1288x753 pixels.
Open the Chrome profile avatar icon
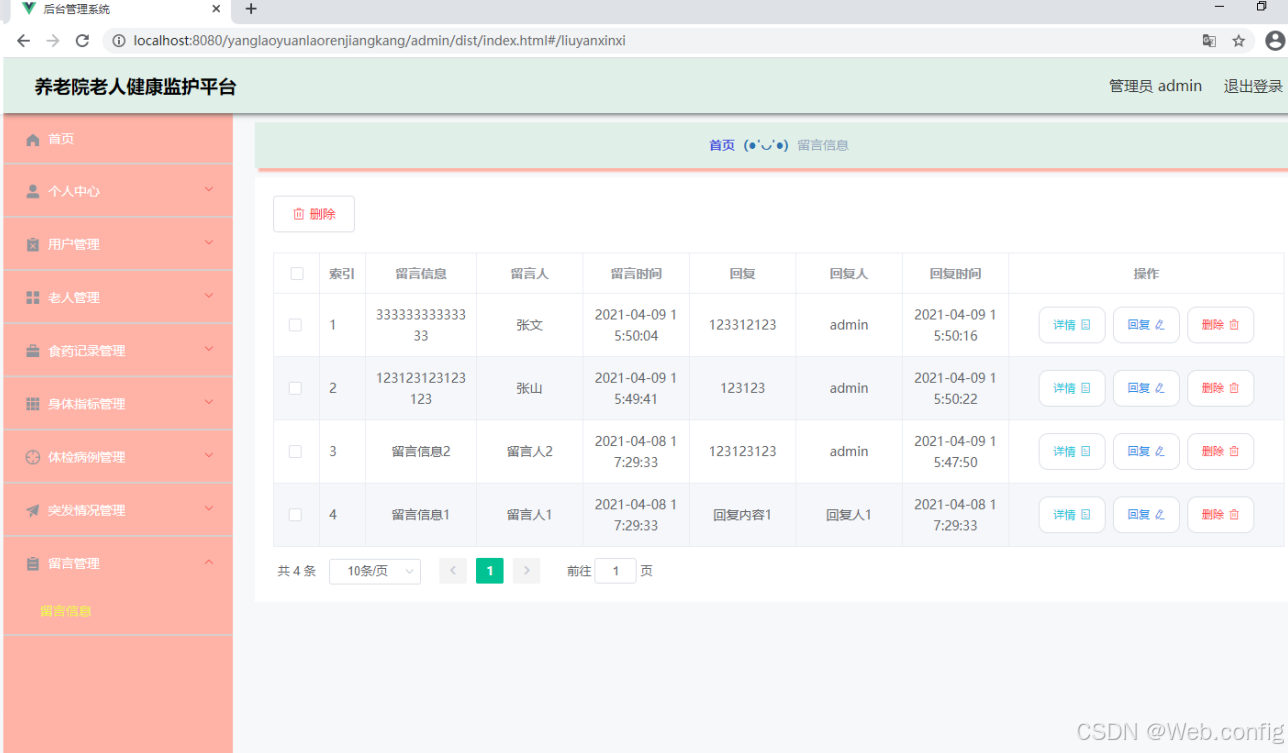click(x=1275, y=41)
